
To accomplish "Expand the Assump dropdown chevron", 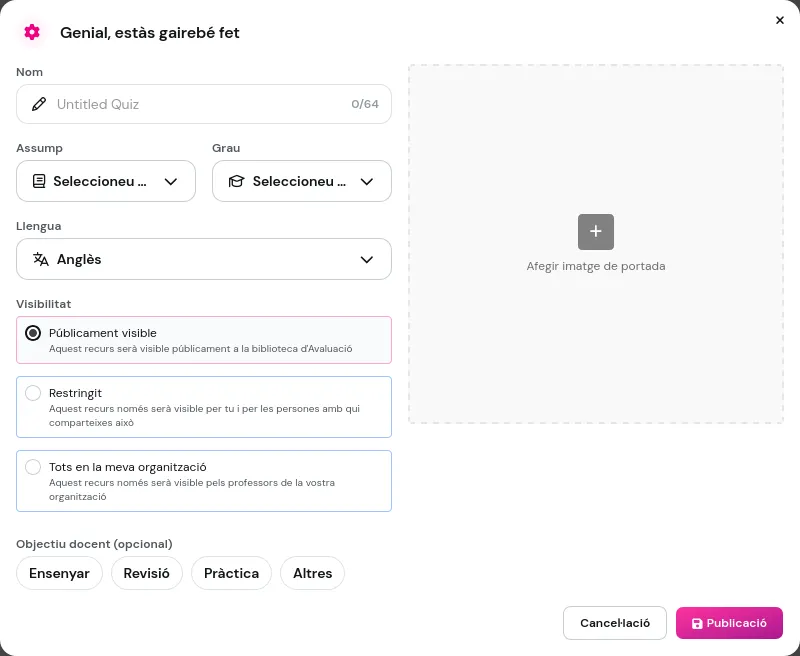I will click(171, 181).
